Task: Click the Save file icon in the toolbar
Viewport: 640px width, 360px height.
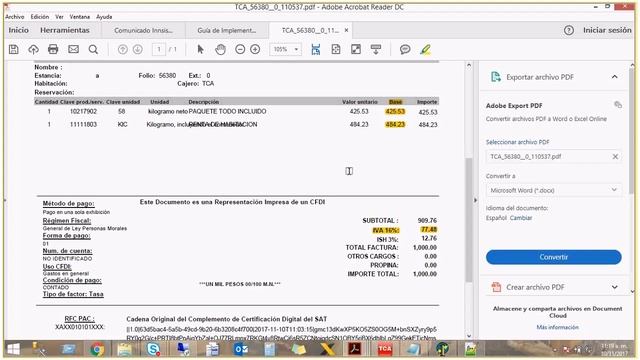Action: pyautogui.click(x=13, y=49)
